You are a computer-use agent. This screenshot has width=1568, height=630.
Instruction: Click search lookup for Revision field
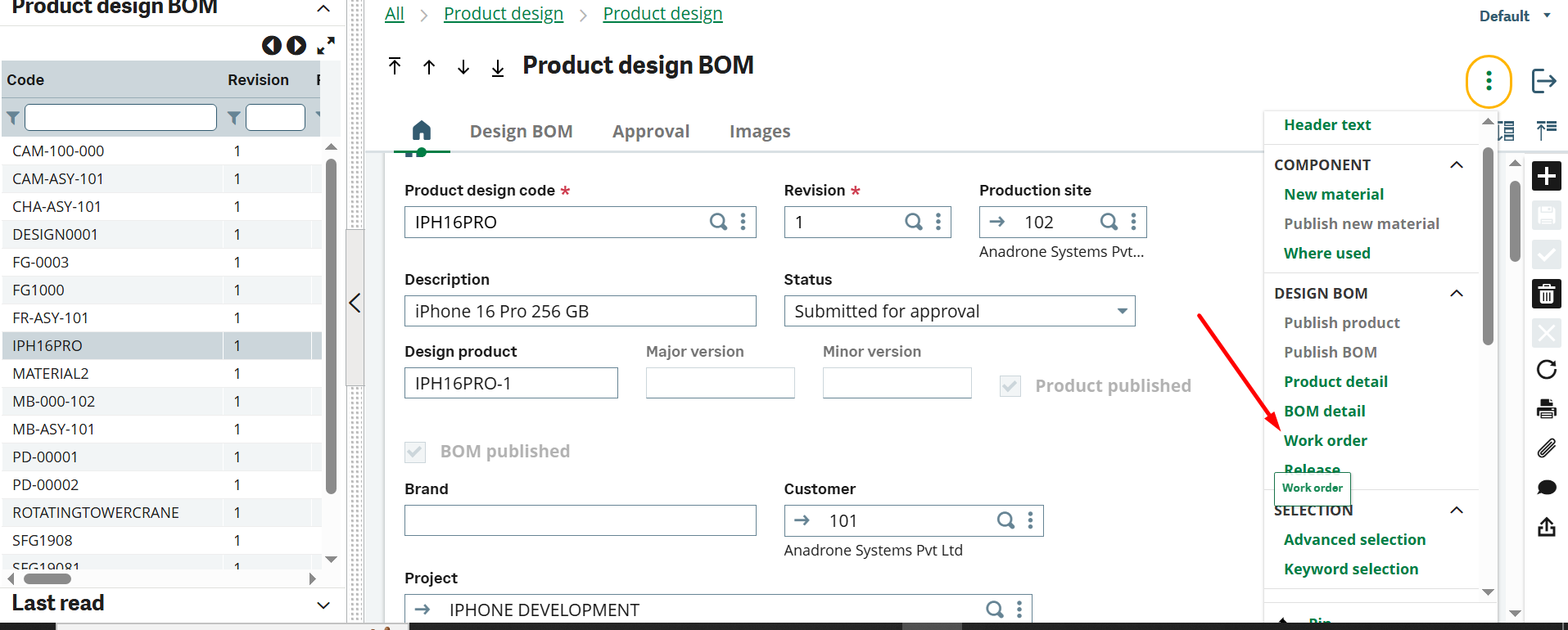coord(914,222)
